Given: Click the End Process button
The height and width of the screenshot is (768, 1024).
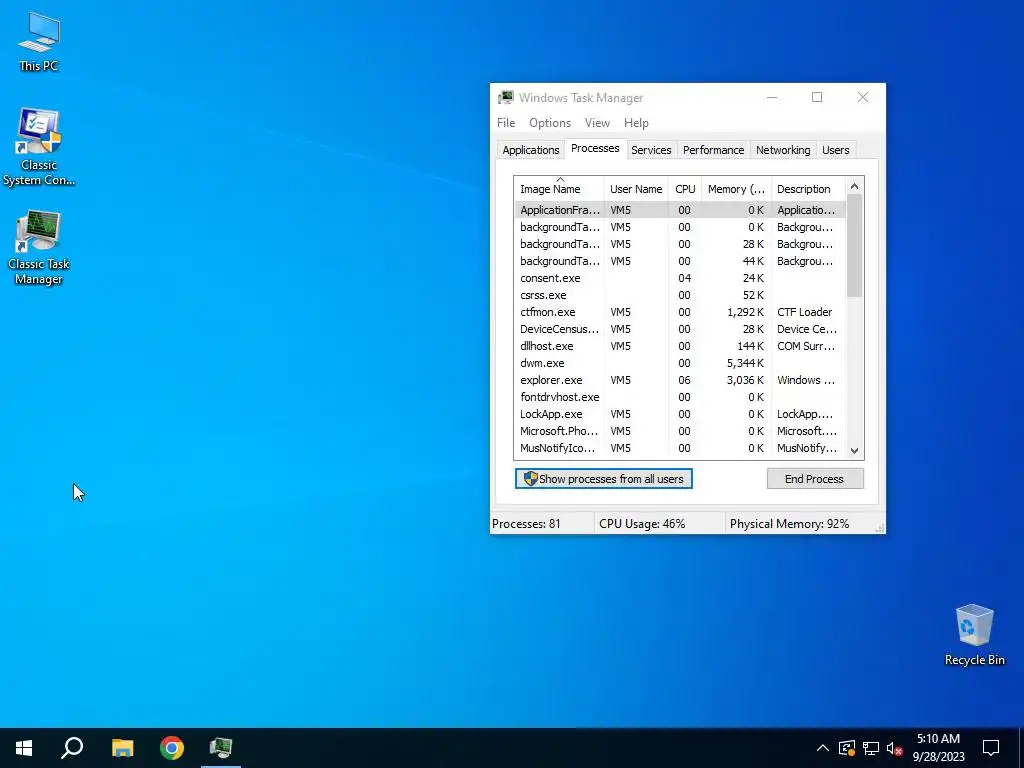Looking at the screenshot, I should click(815, 479).
